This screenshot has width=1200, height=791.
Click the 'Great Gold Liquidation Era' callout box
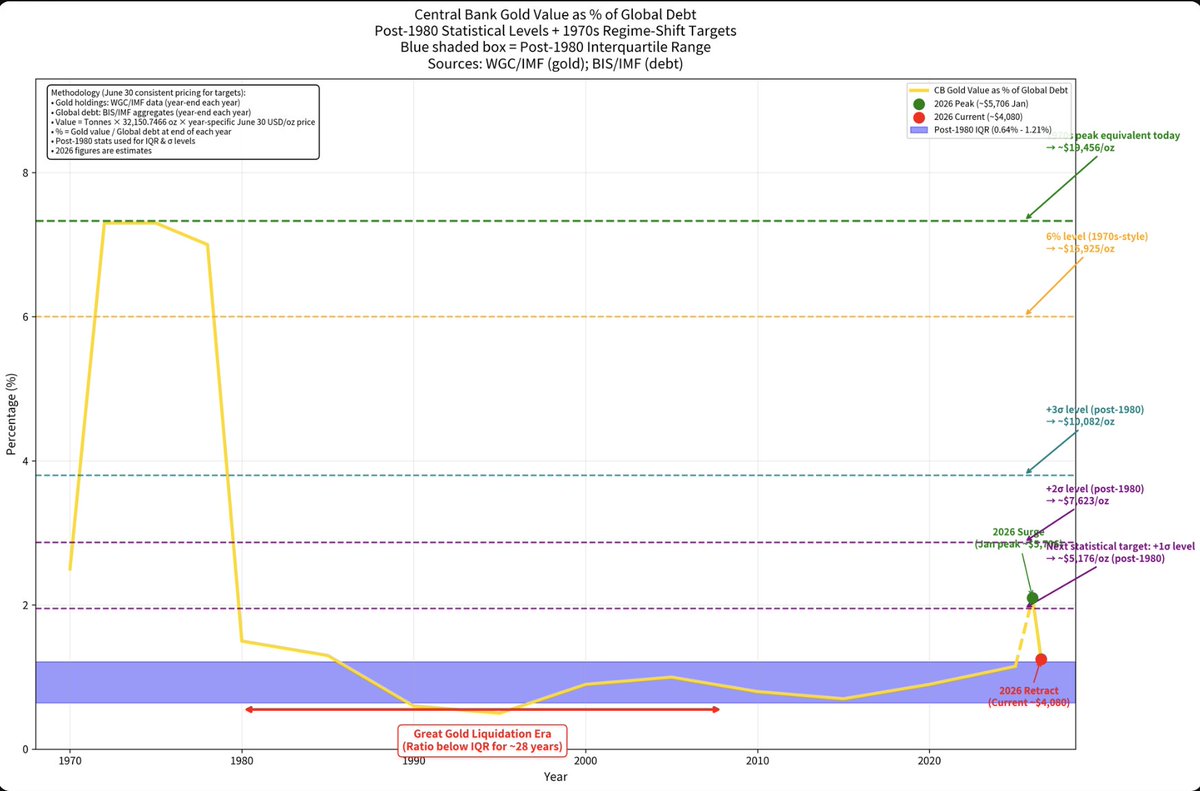pos(483,740)
